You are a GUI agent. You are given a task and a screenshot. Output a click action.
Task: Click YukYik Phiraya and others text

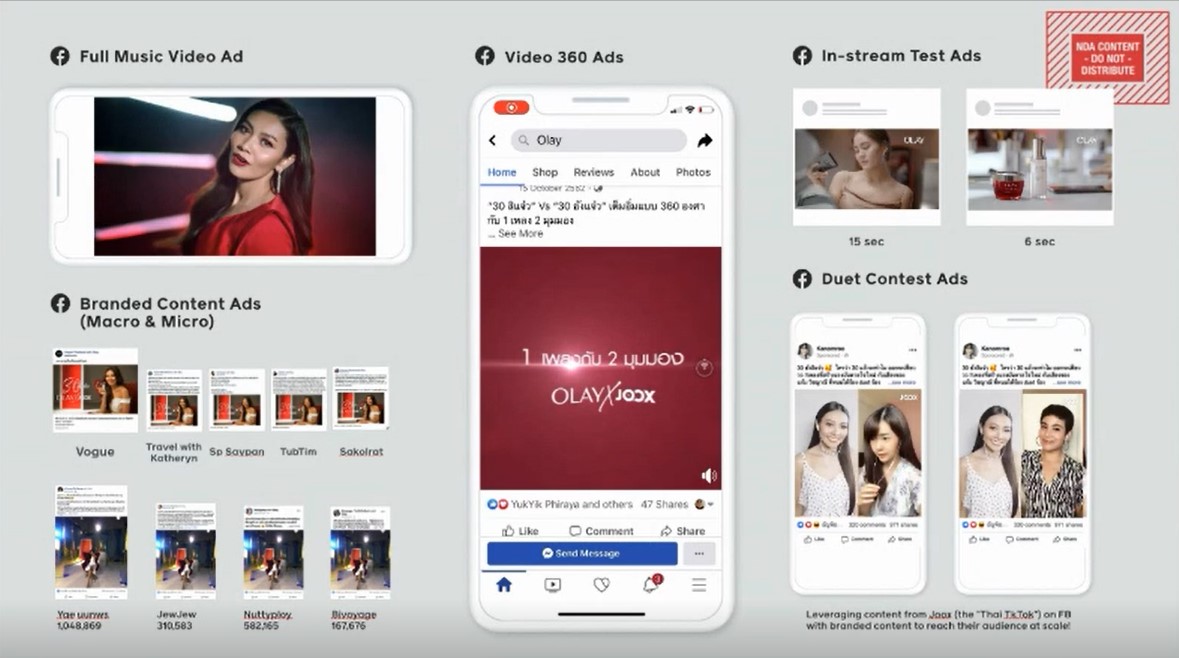[571, 505]
